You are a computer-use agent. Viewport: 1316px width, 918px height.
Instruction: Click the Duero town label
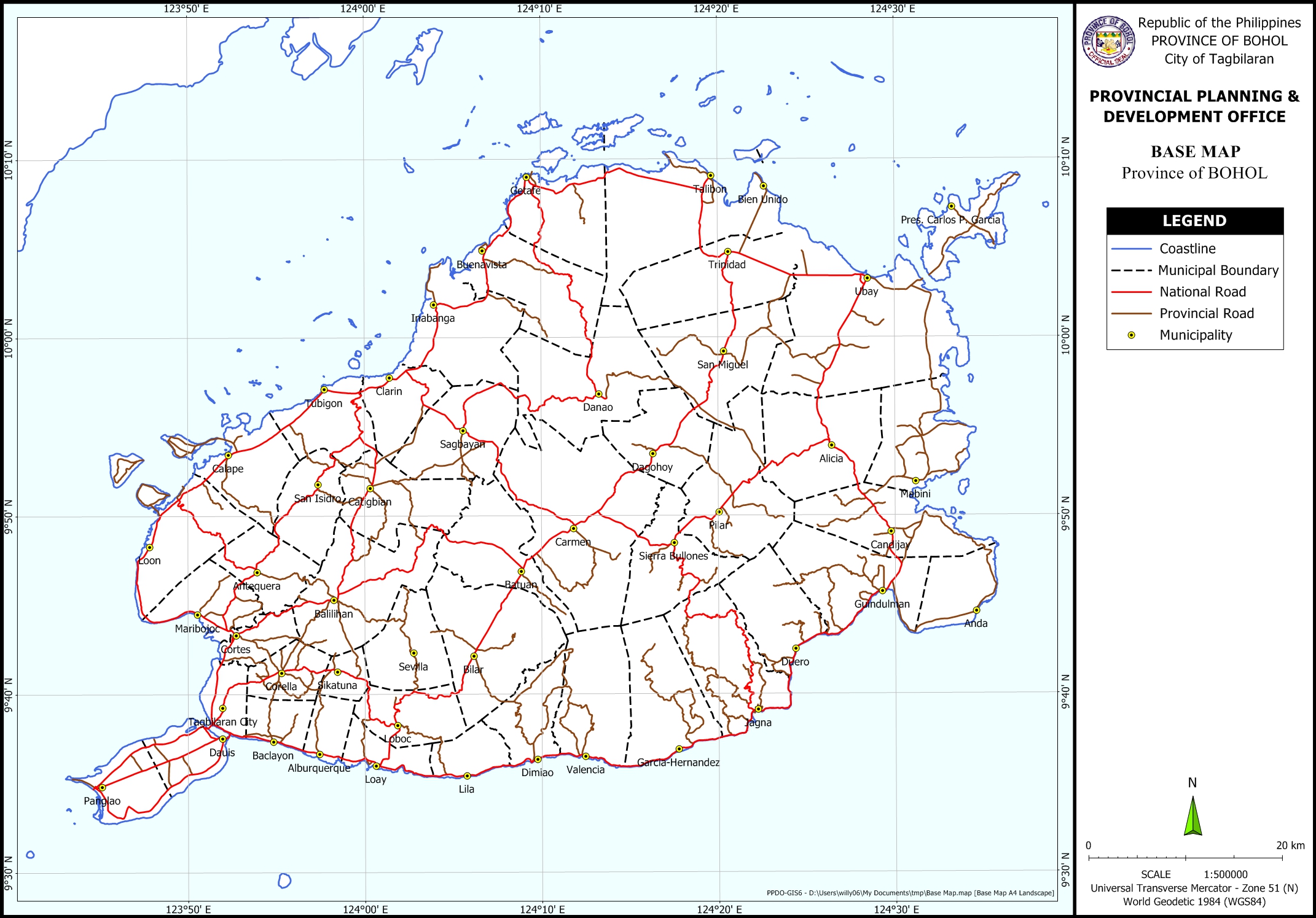(x=795, y=662)
